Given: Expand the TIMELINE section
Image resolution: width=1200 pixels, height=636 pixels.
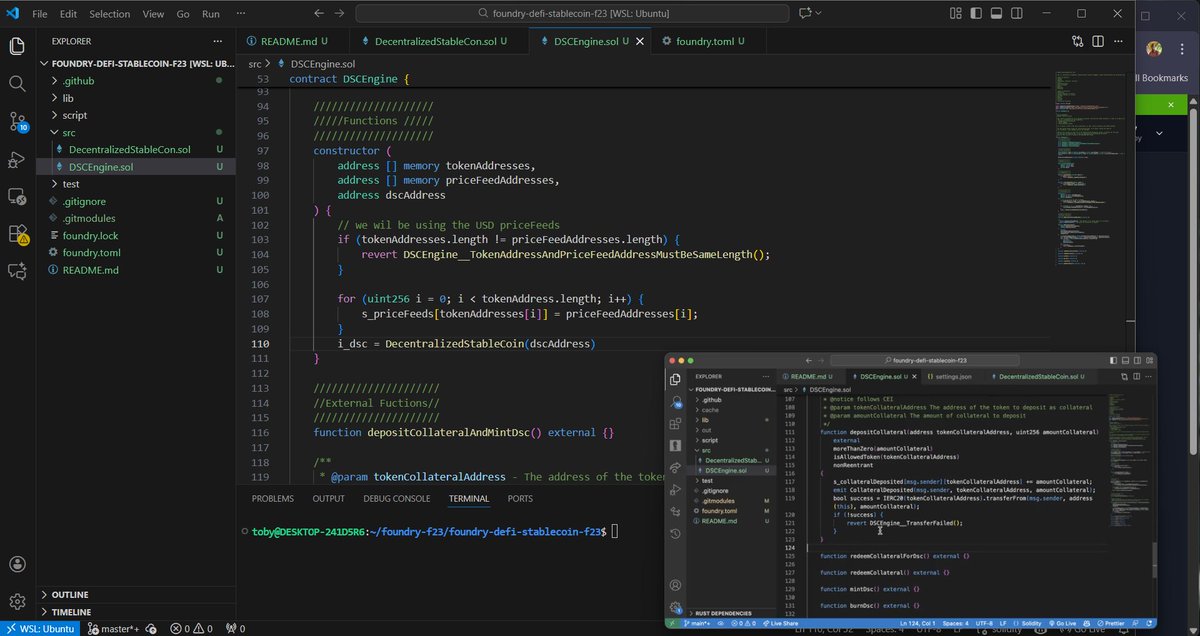Looking at the screenshot, I should [x=71, y=612].
